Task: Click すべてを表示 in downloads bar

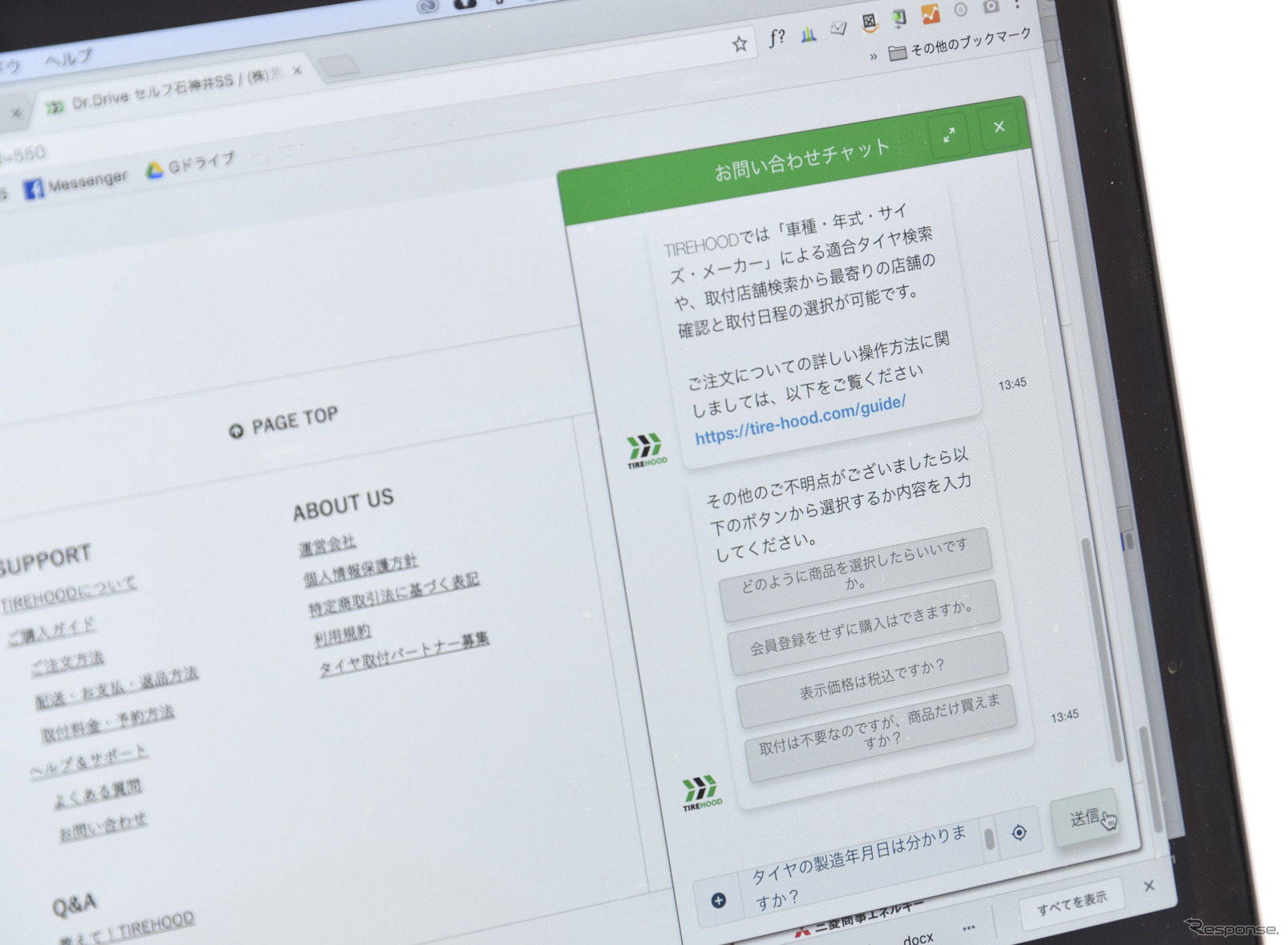Action: coord(1072,903)
